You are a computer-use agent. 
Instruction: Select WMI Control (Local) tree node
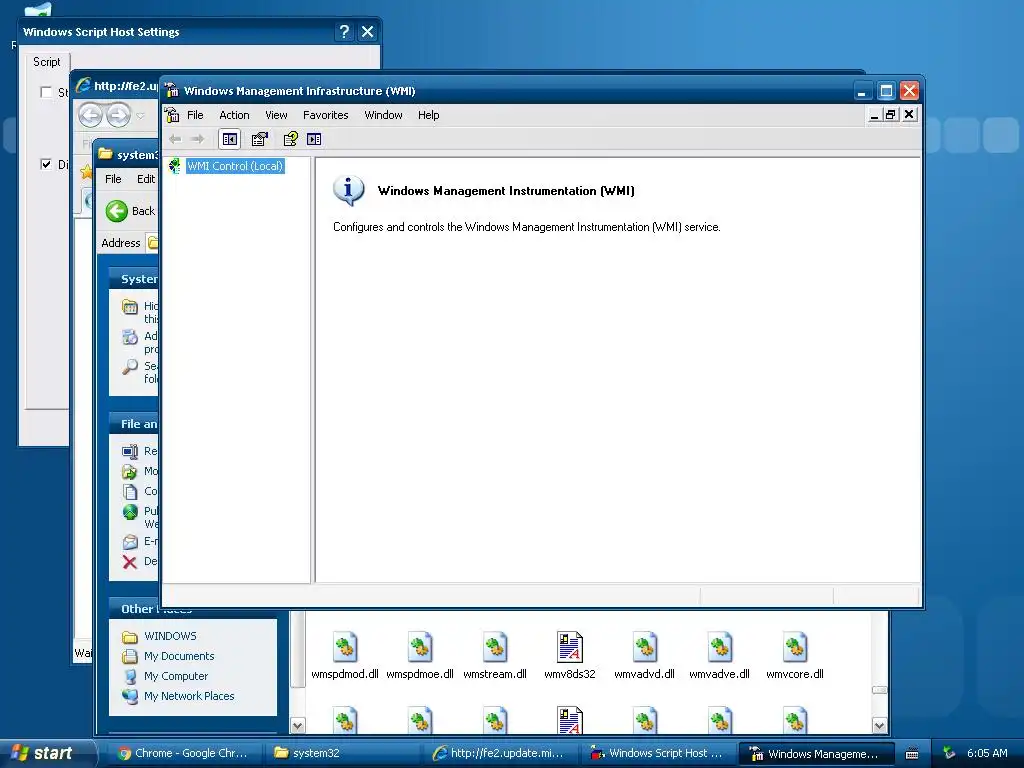point(234,166)
